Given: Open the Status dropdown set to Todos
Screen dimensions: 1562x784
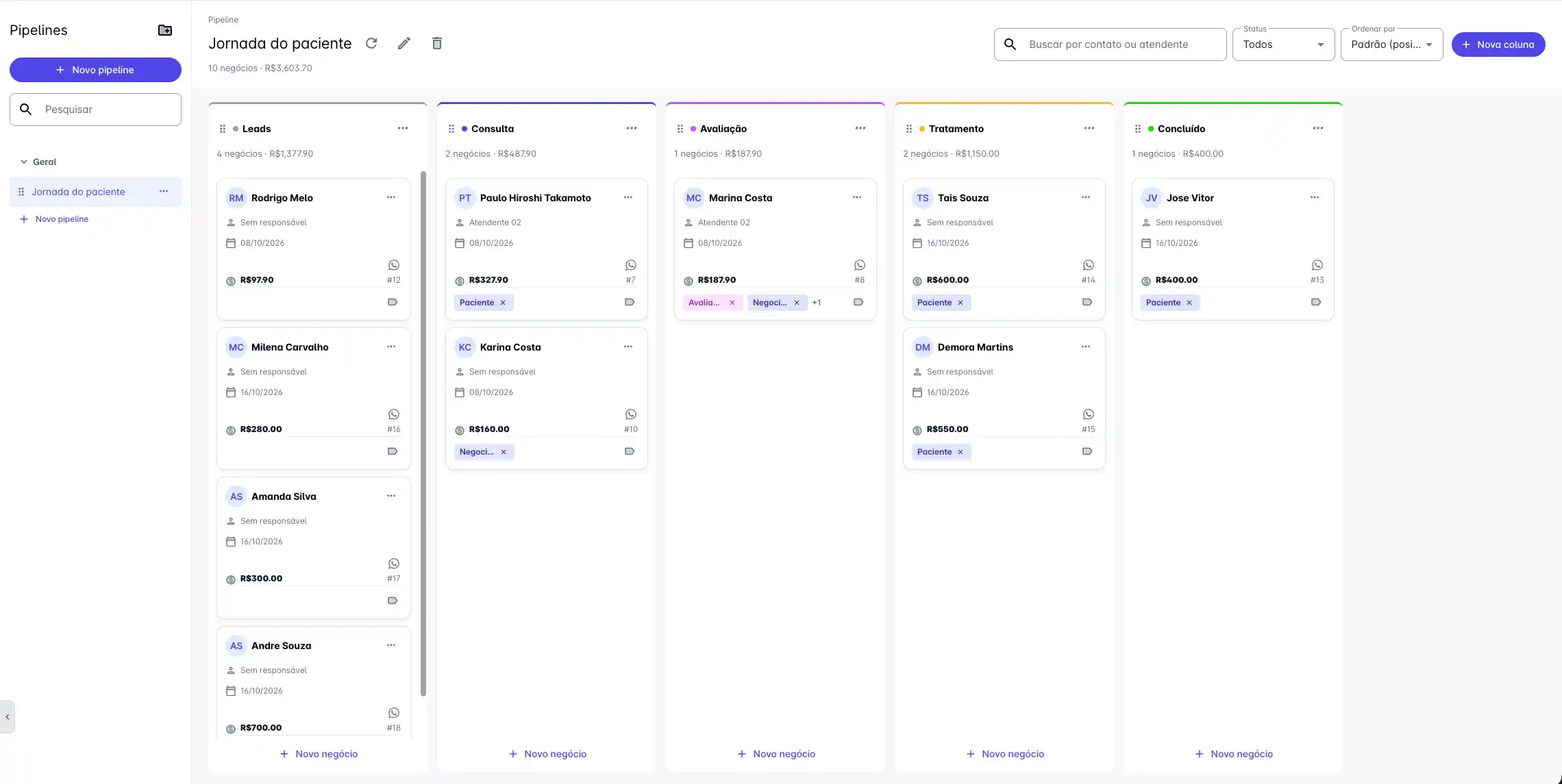Looking at the screenshot, I should coord(1283,45).
